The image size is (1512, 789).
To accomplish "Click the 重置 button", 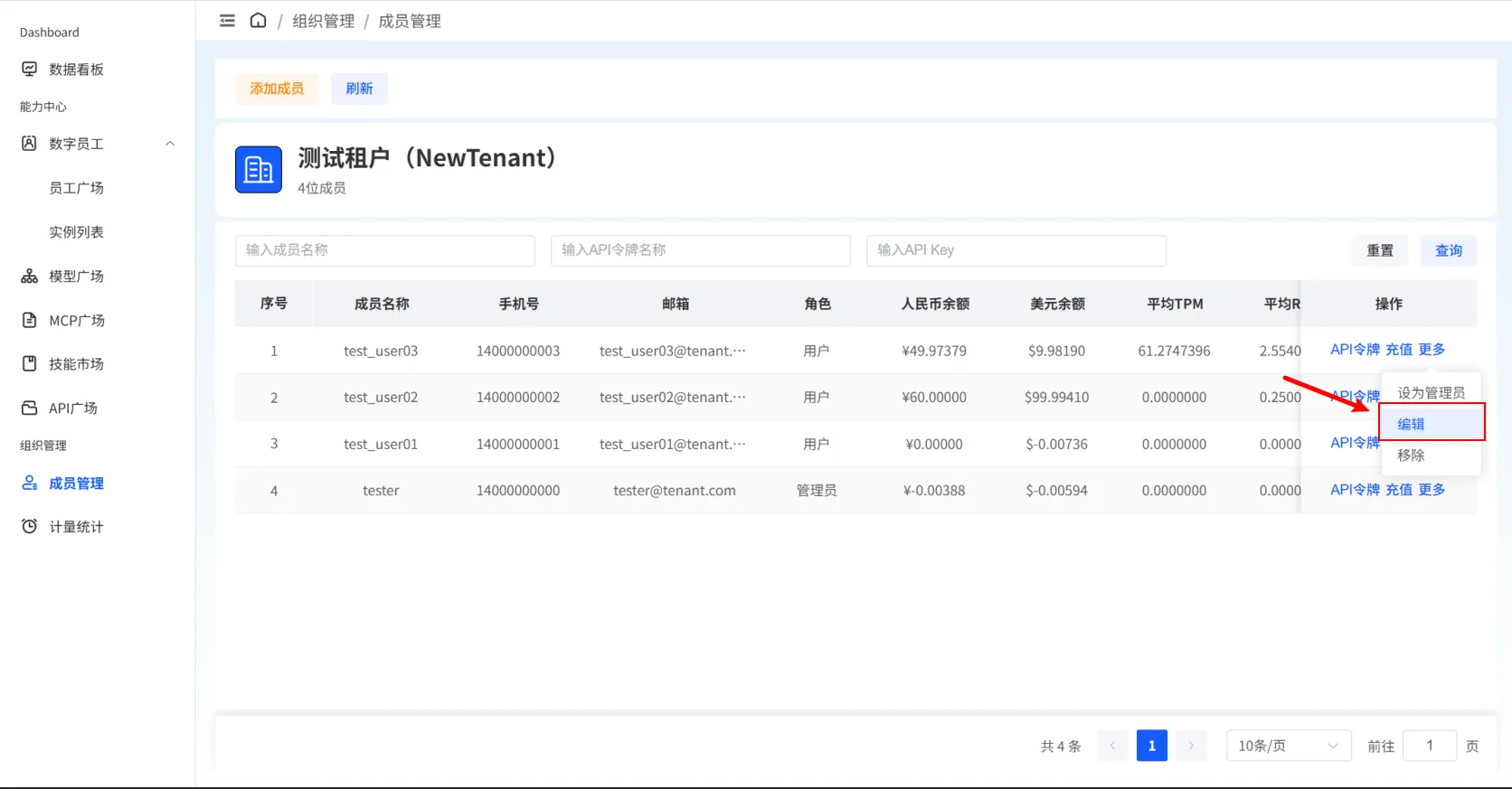I will coord(1380,250).
